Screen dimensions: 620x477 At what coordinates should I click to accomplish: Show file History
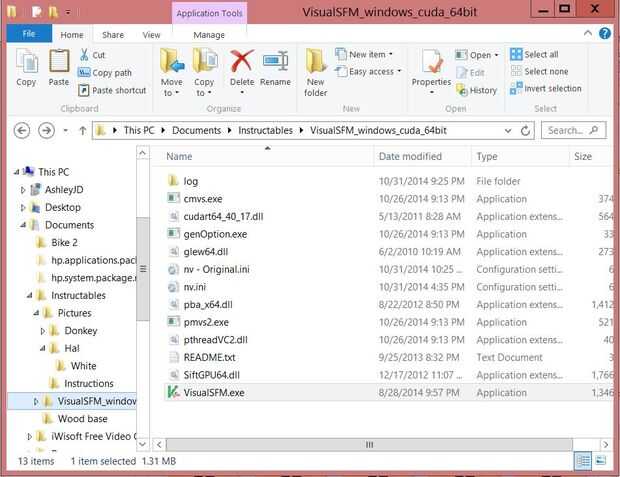point(476,90)
